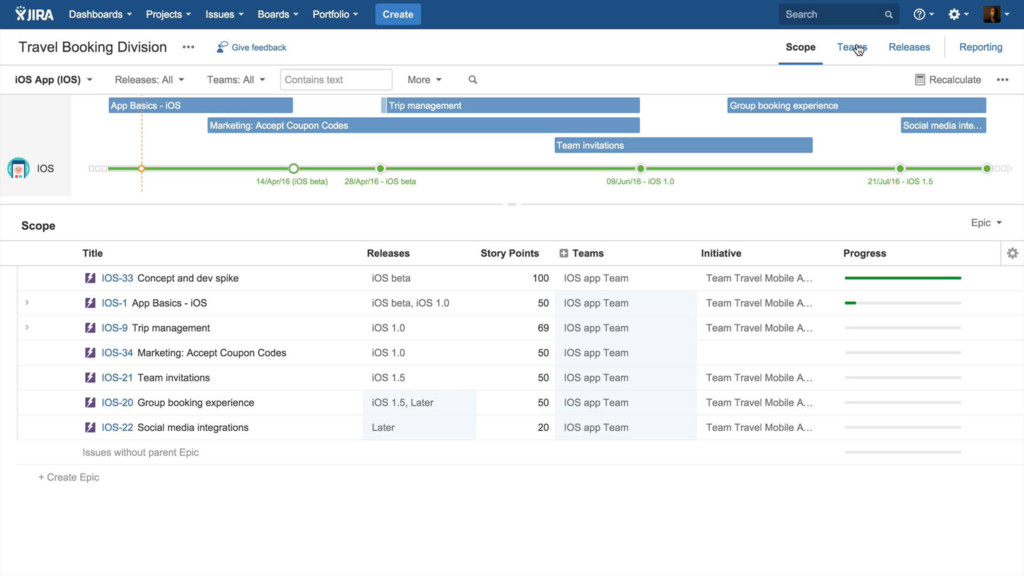This screenshot has width=1024, height=576.
Task: Open the scope table column settings gear
Action: tap(1012, 253)
